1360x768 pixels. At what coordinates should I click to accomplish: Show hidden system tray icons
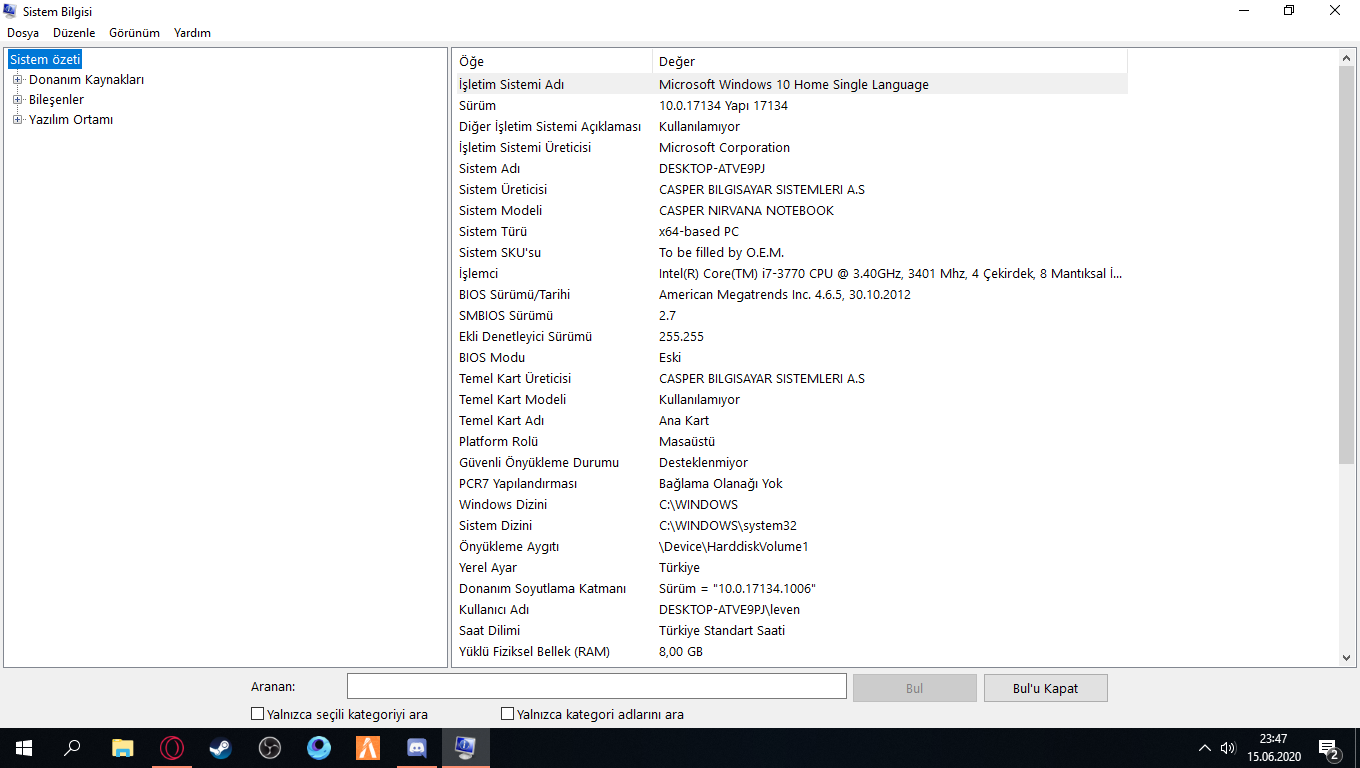point(1204,748)
